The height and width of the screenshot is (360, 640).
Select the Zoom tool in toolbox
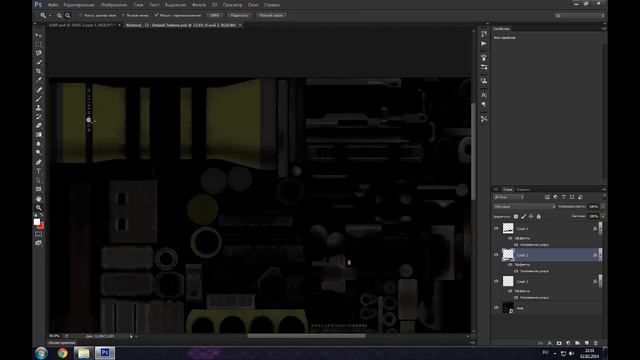38,207
